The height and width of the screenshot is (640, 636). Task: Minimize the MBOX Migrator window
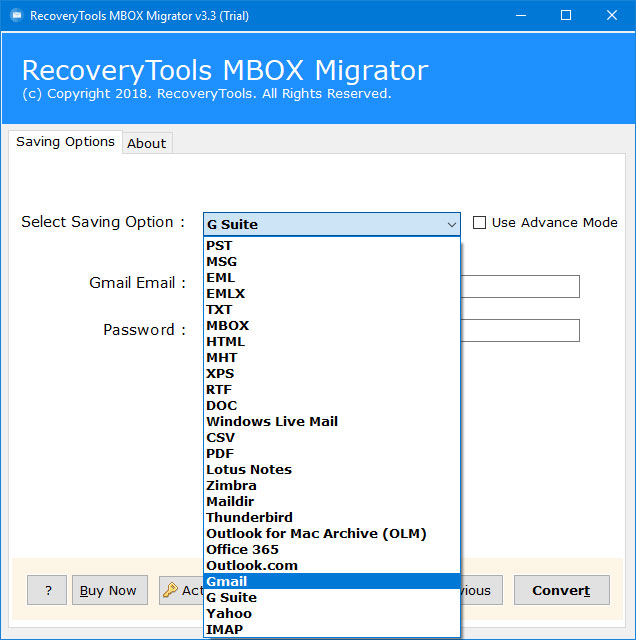(x=520, y=16)
